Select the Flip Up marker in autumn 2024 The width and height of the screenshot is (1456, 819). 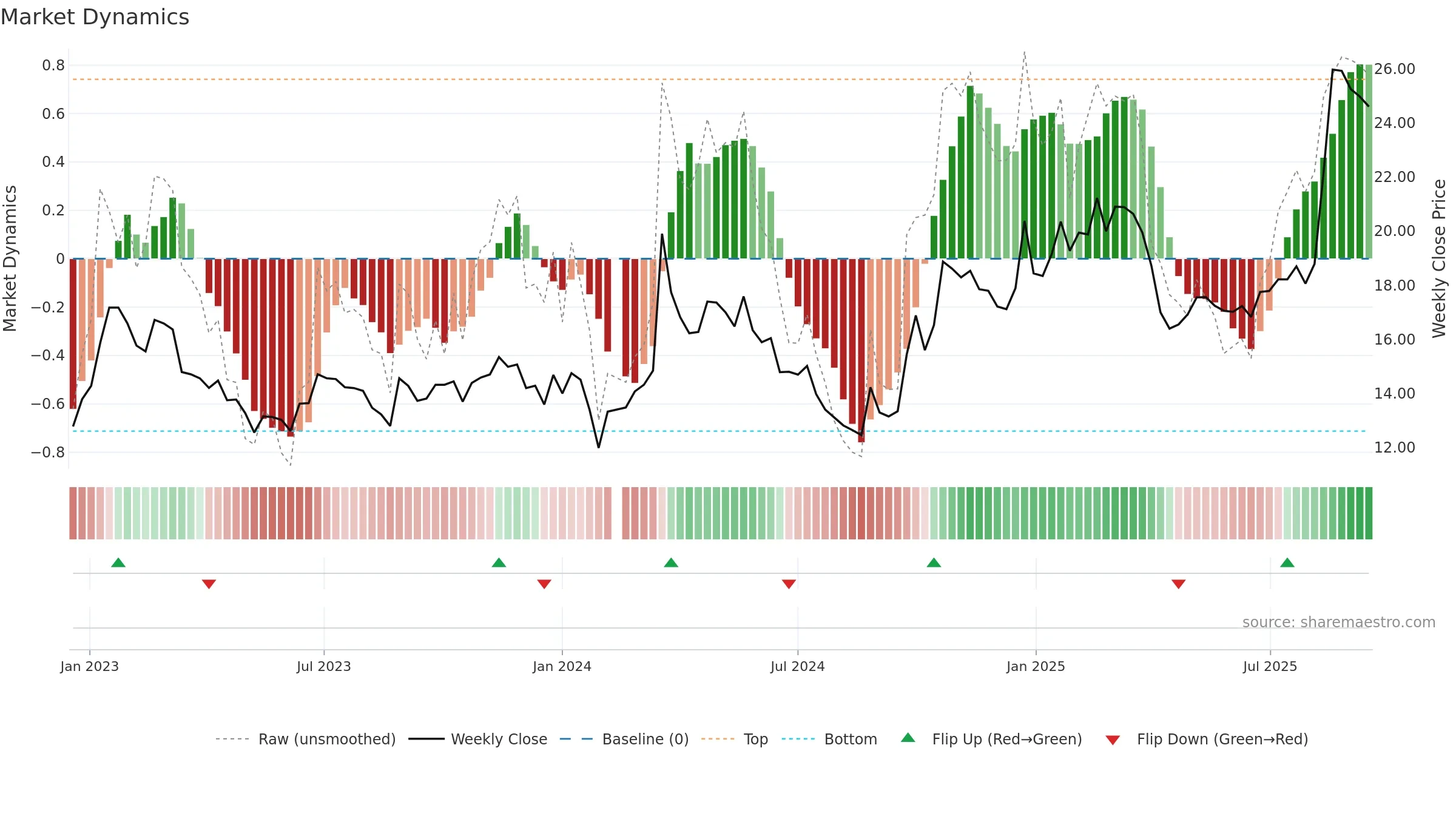(x=934, y=562)
